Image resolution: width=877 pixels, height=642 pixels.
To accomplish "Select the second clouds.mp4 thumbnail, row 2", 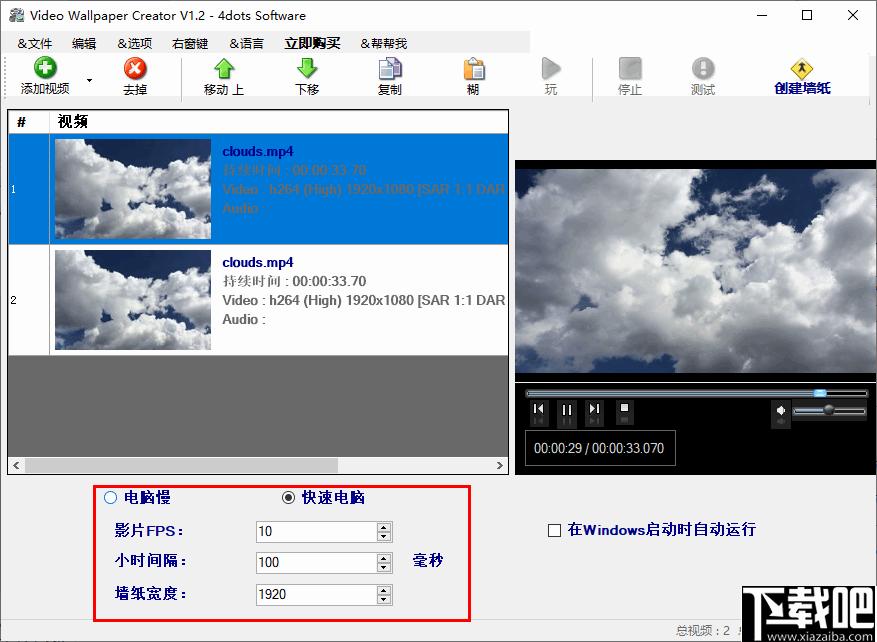I will (133, 300).
